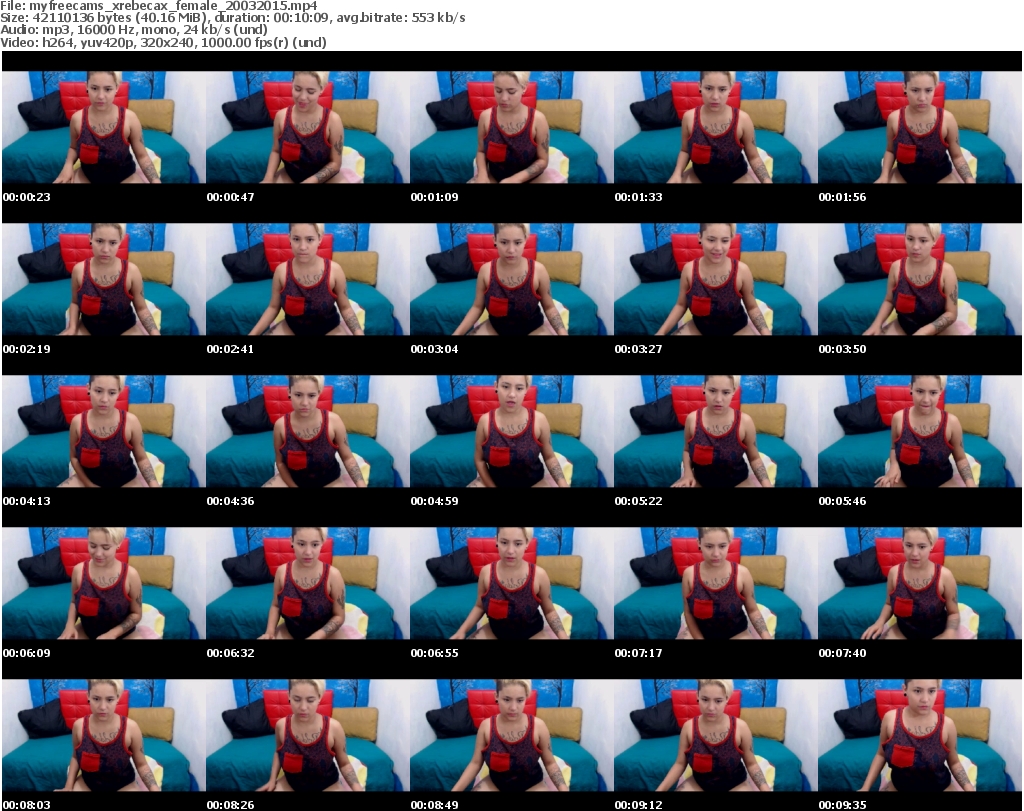The width and height of the screenshot is (1024, 811).
Task: Click the Size and duration header line
Action: (232, 18)
